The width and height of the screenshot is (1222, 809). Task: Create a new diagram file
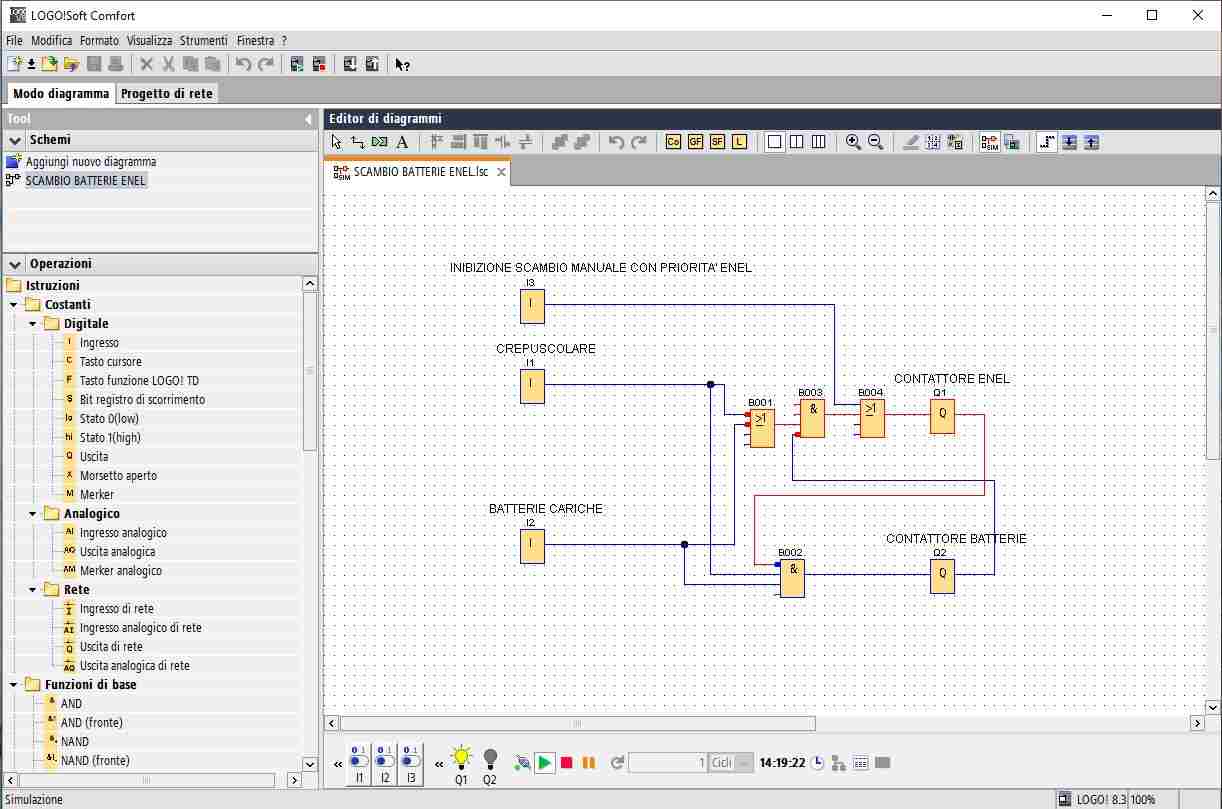15,64
